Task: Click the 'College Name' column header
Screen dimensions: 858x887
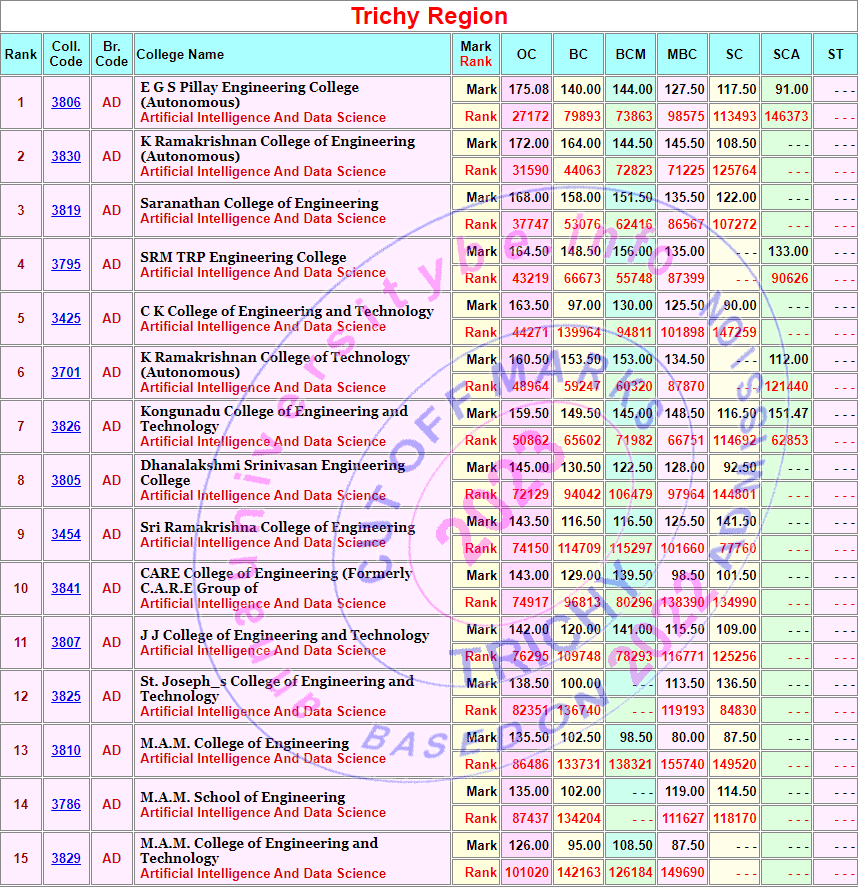Action: point(180,54)
